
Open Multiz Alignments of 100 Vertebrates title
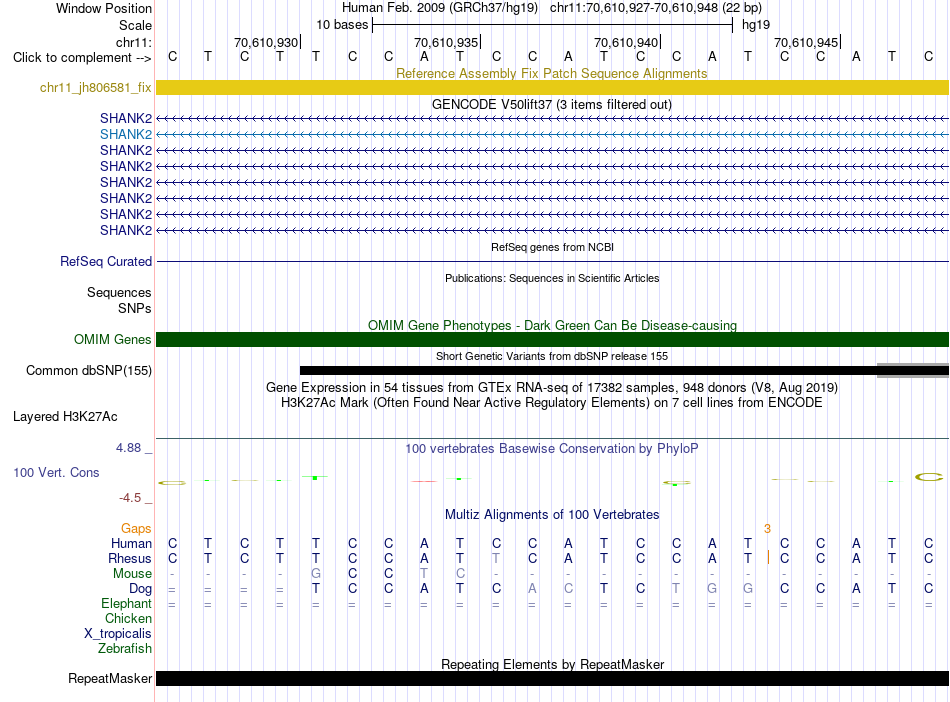click(x=552, y=515)
